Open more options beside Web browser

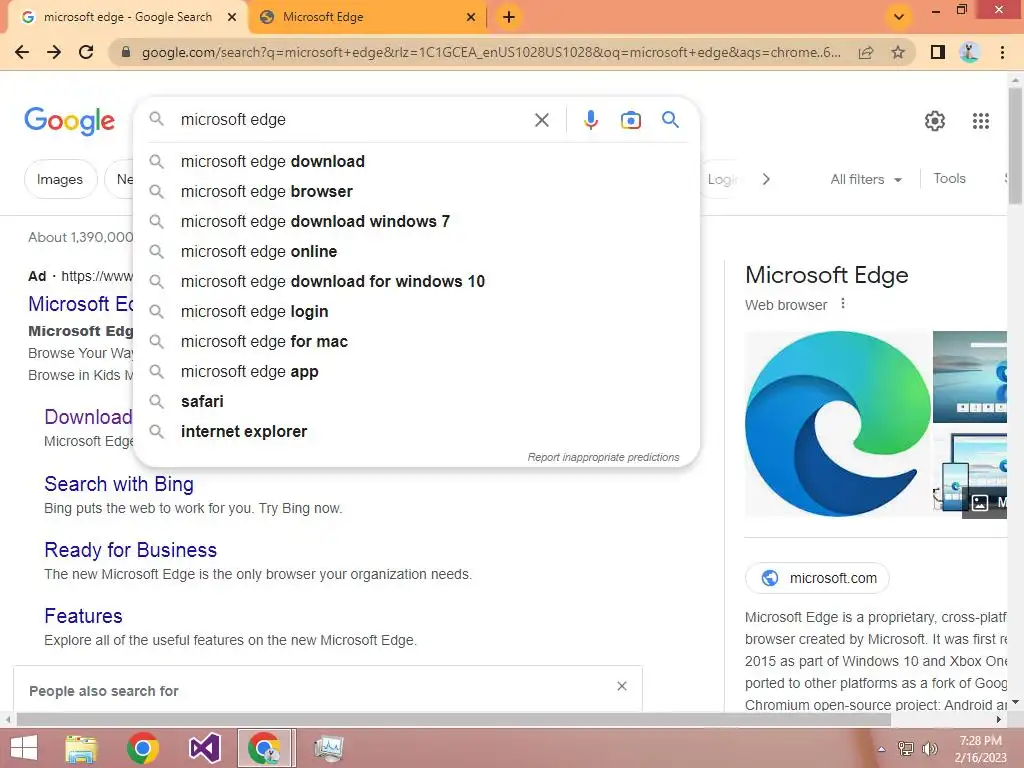(843, 304)
